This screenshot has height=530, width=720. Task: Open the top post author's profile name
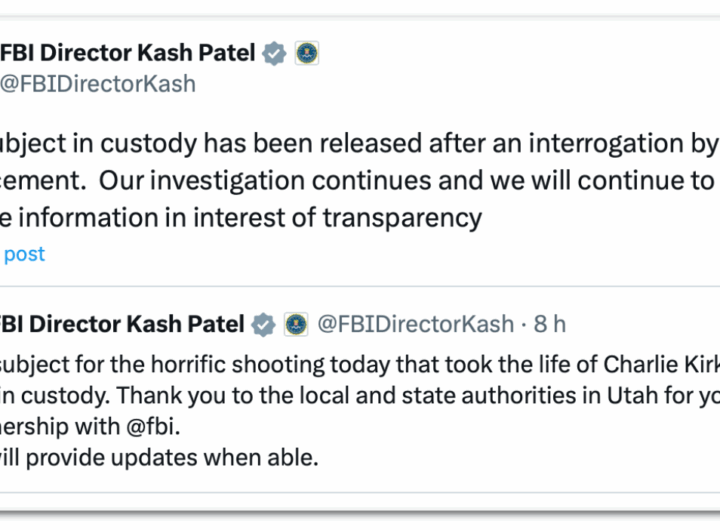(126, 54)
